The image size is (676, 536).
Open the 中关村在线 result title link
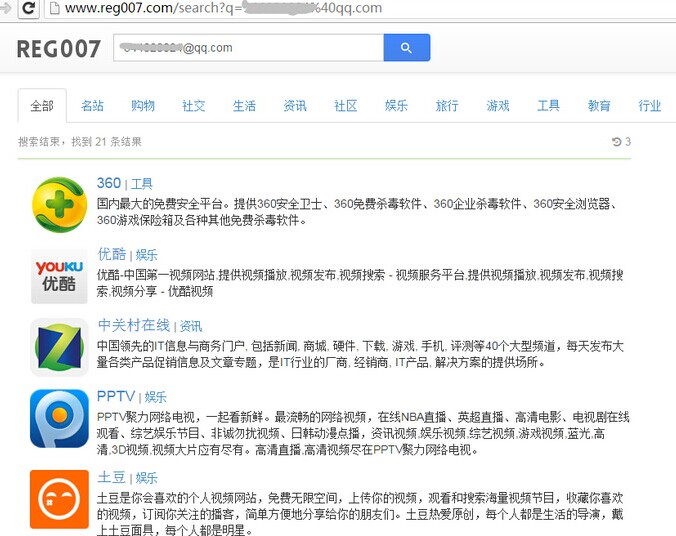[x=134, y=326]
